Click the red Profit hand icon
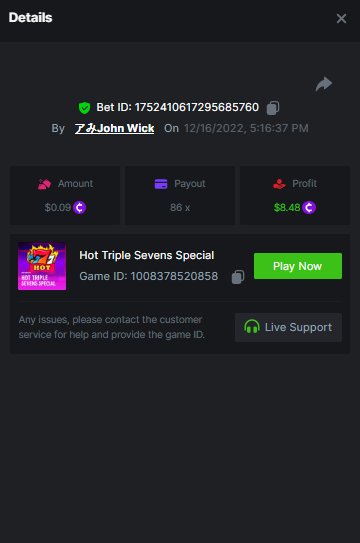 point(279,184)
